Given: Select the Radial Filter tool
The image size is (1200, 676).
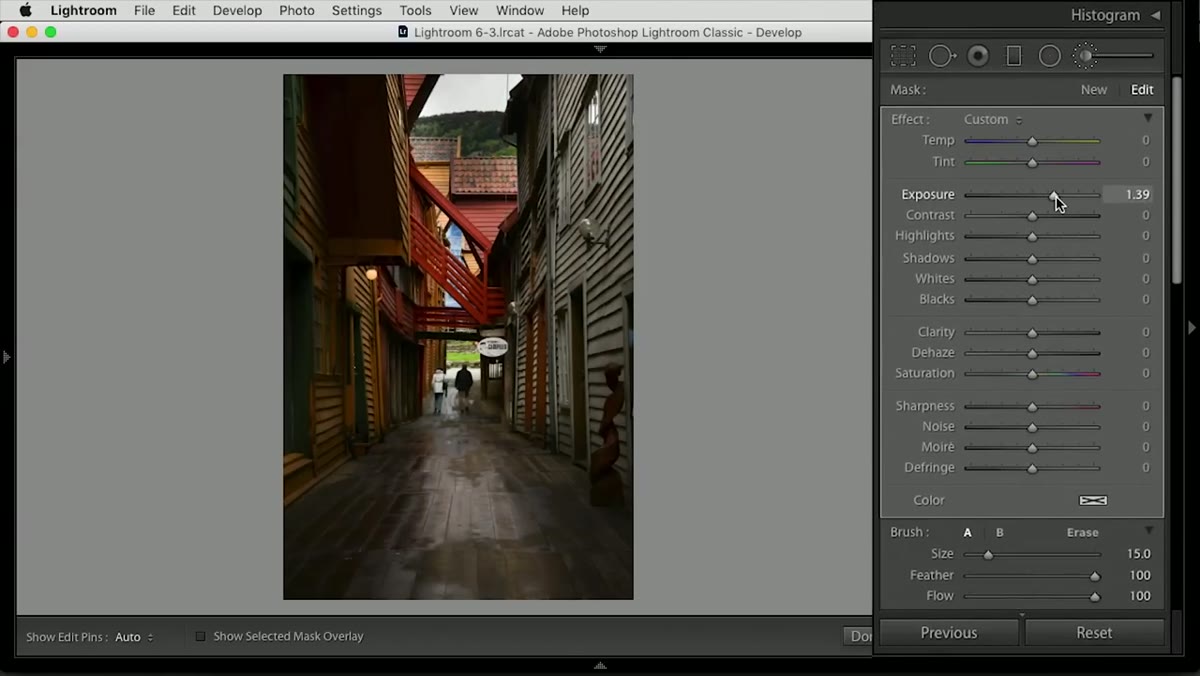Looking at the screenshot, I should (1049, 56).
